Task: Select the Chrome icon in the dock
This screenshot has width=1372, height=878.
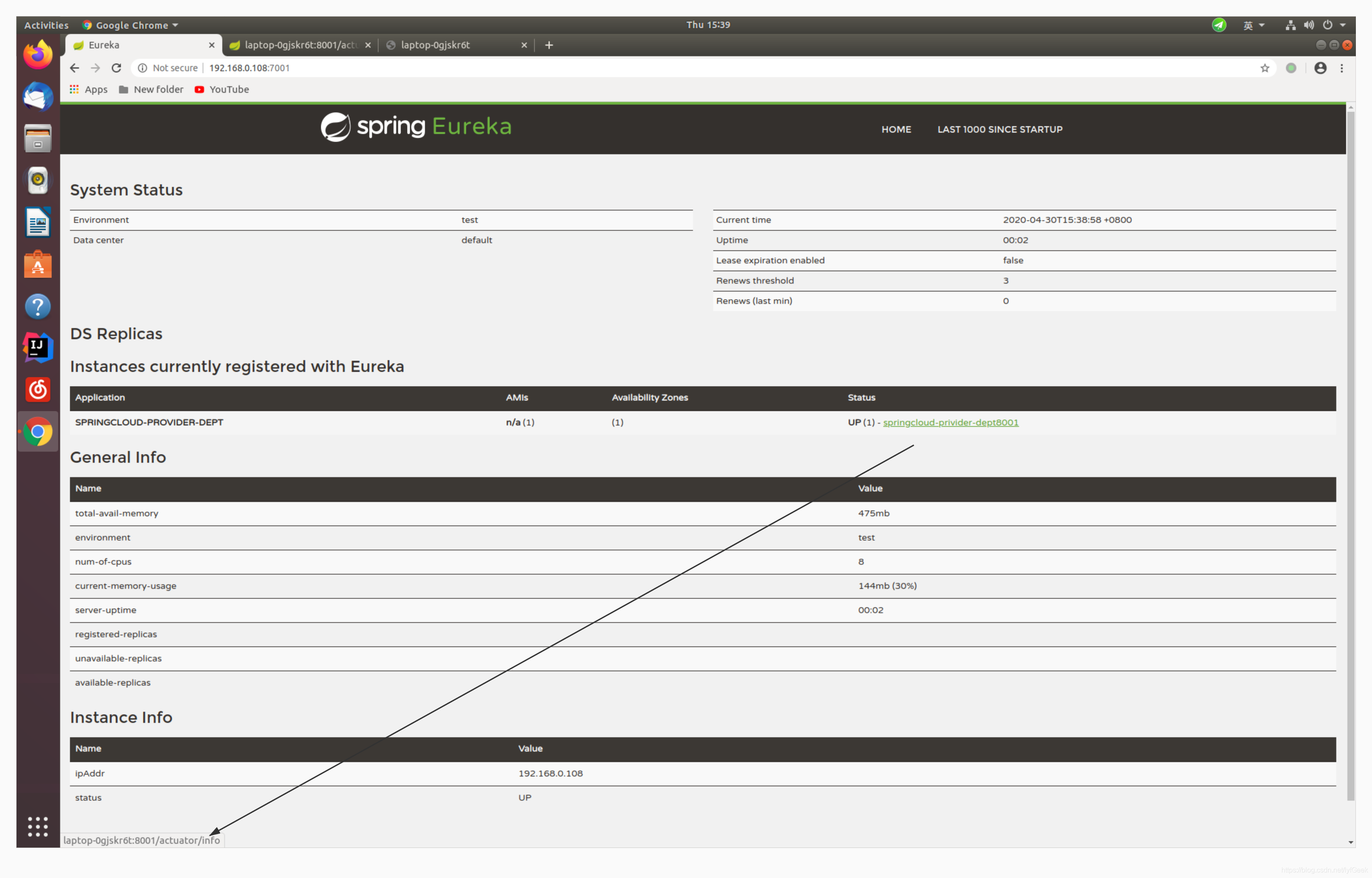Action: coord(37,432)
